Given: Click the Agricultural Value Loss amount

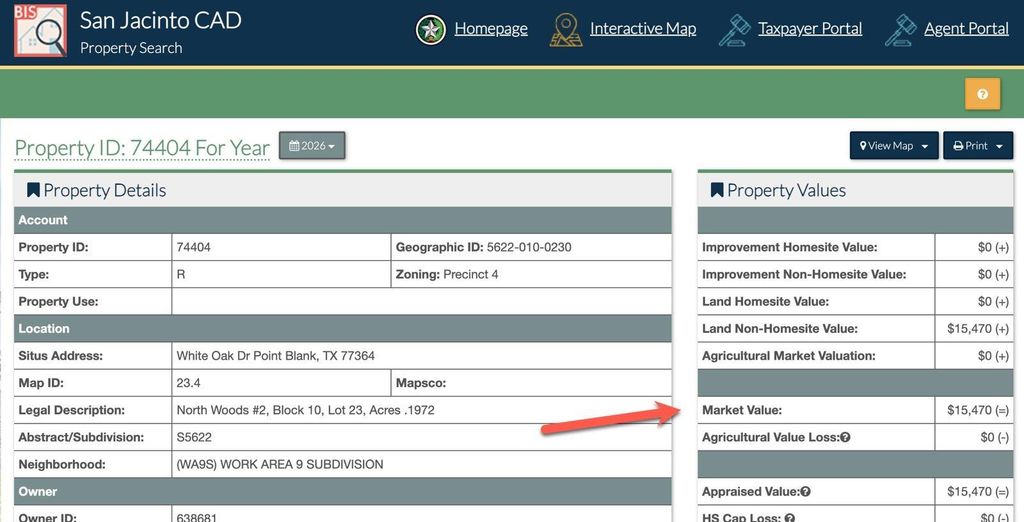Looking at the screenshot, I should 995,437.
